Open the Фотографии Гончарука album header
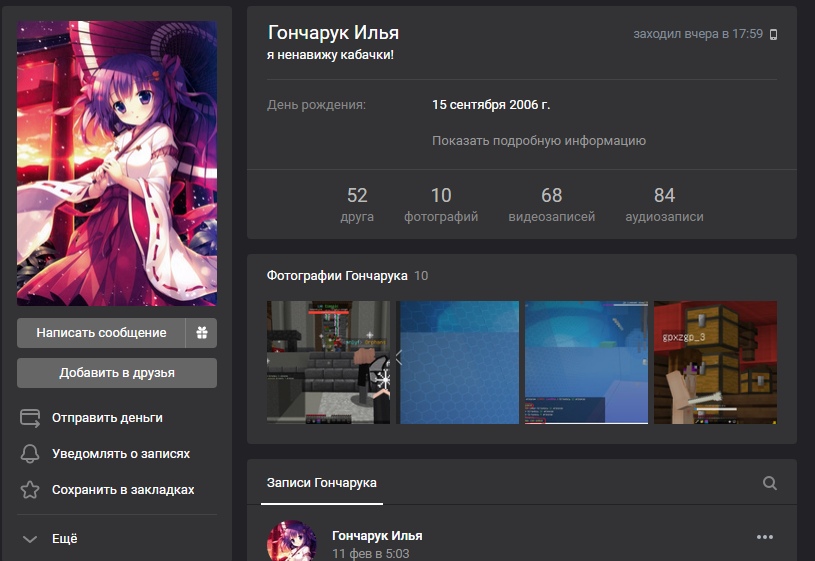 point(336,275)
